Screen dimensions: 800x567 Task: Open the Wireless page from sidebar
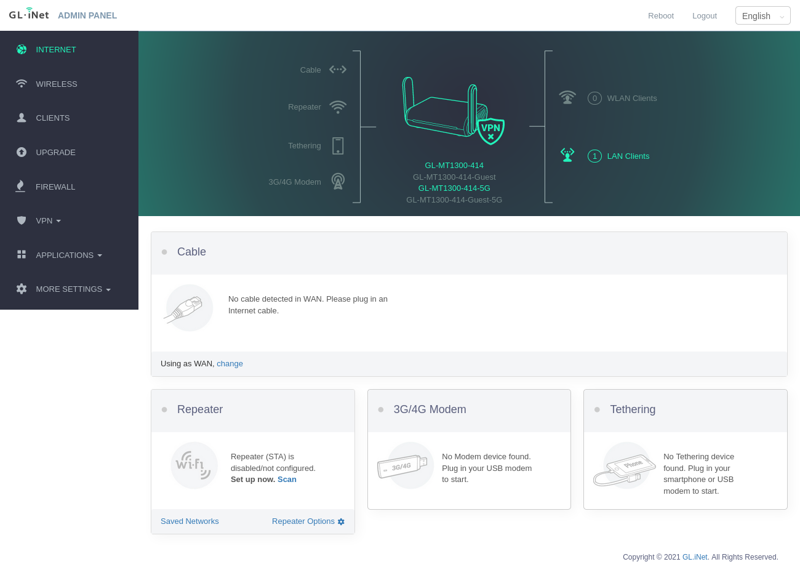[x=56, y=84]
